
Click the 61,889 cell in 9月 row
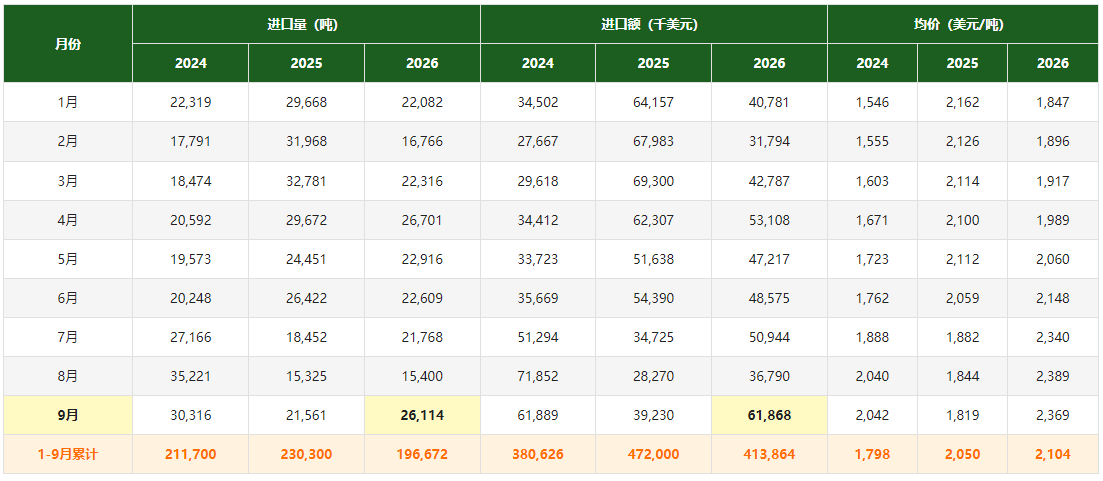click(x=537, y=415)
